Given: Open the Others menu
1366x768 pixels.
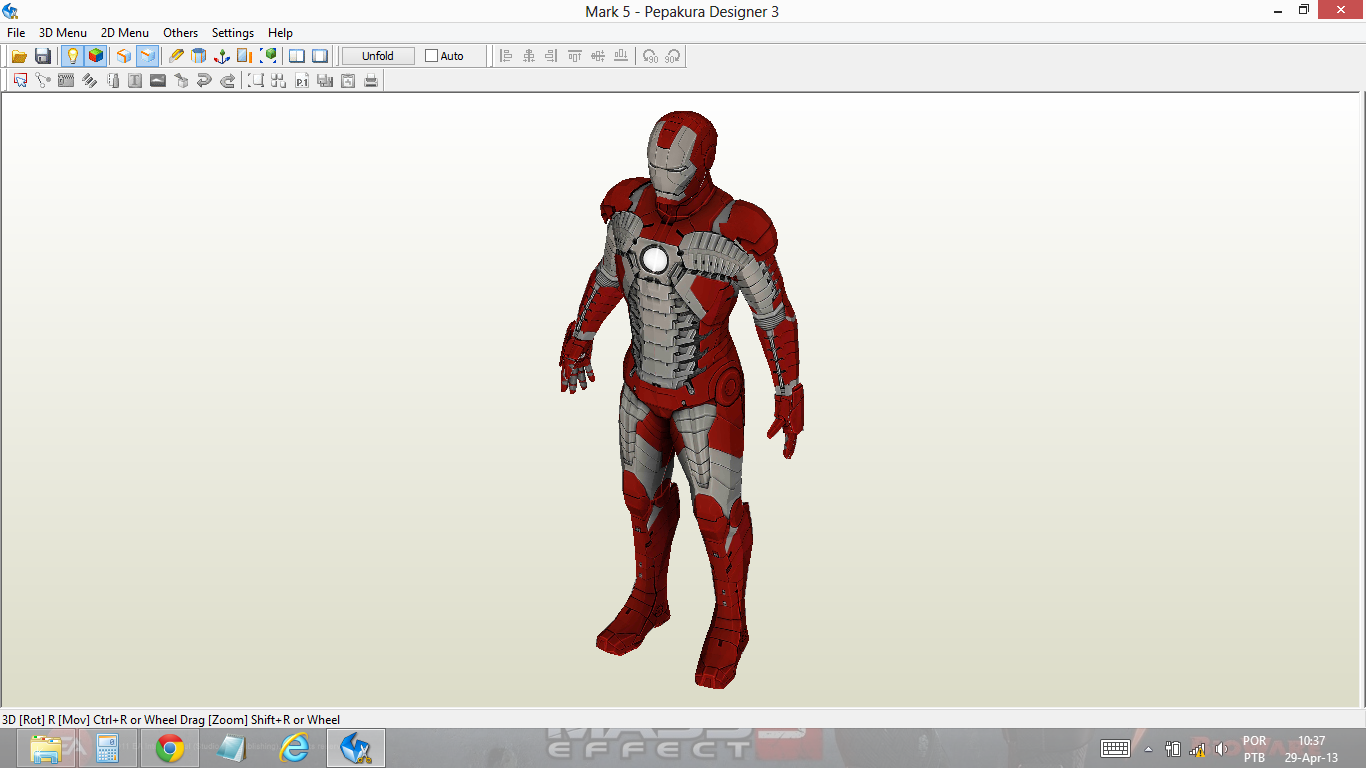Looking at the screenshot, I should click(x=181, y=33).
